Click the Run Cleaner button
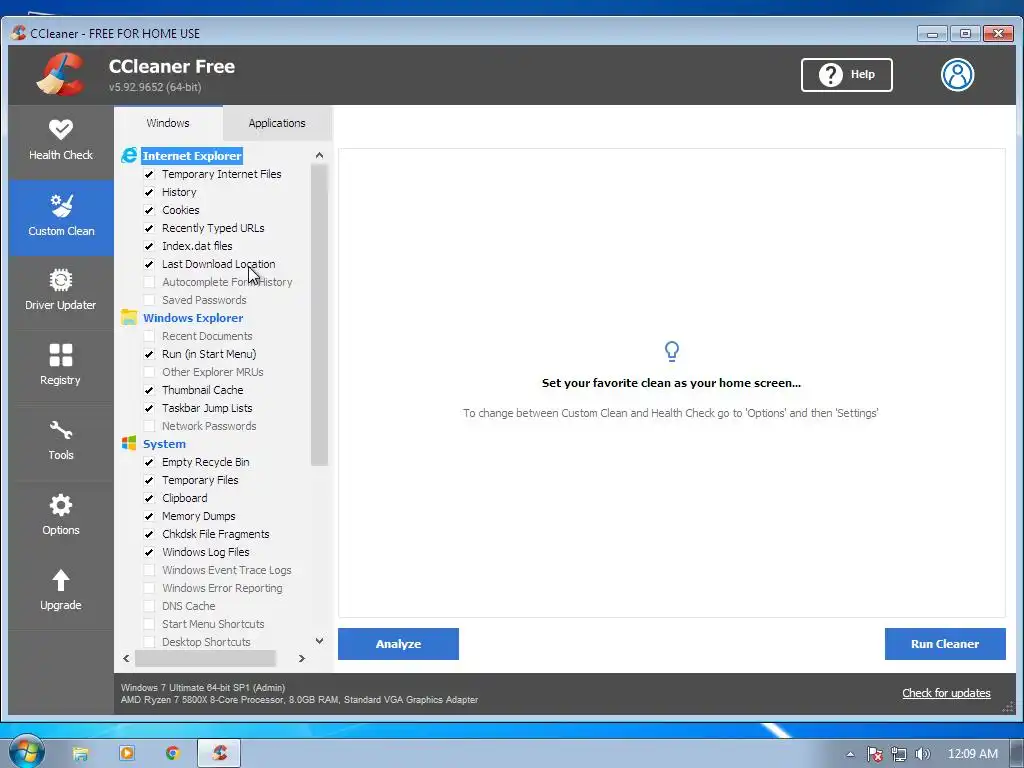 [945, 644]
